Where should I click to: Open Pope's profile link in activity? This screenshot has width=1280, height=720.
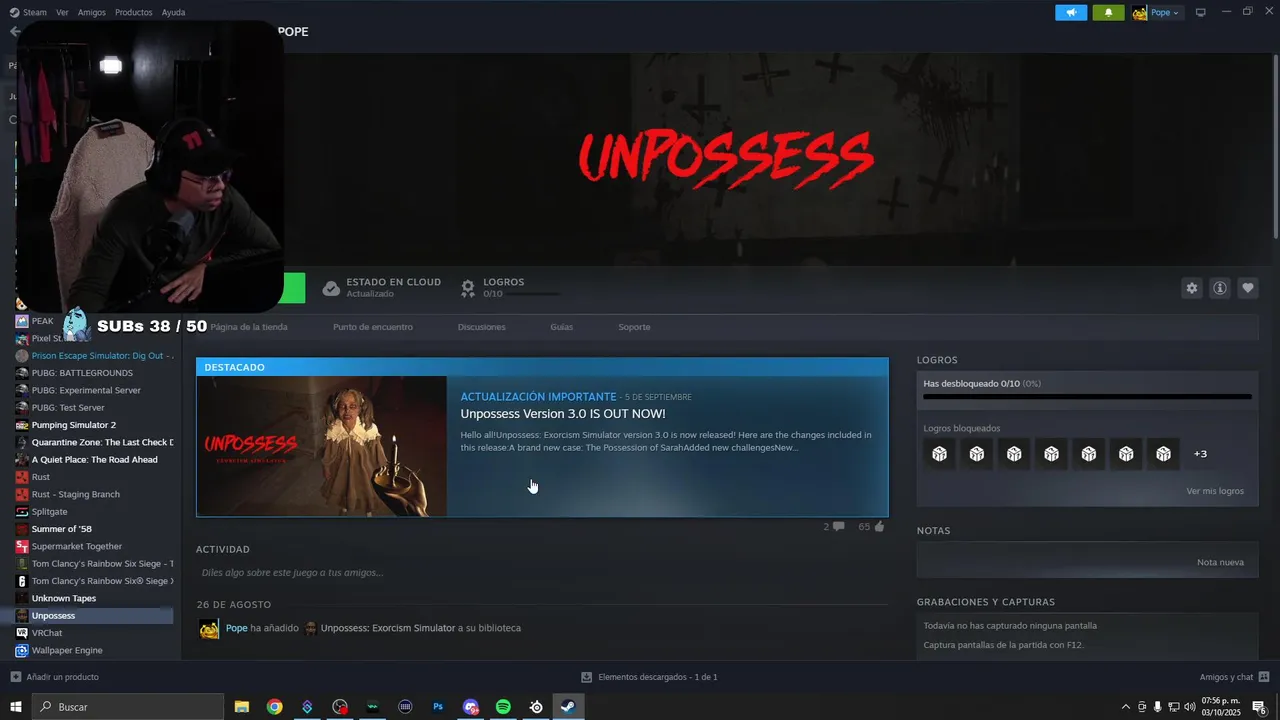[236, 628]
